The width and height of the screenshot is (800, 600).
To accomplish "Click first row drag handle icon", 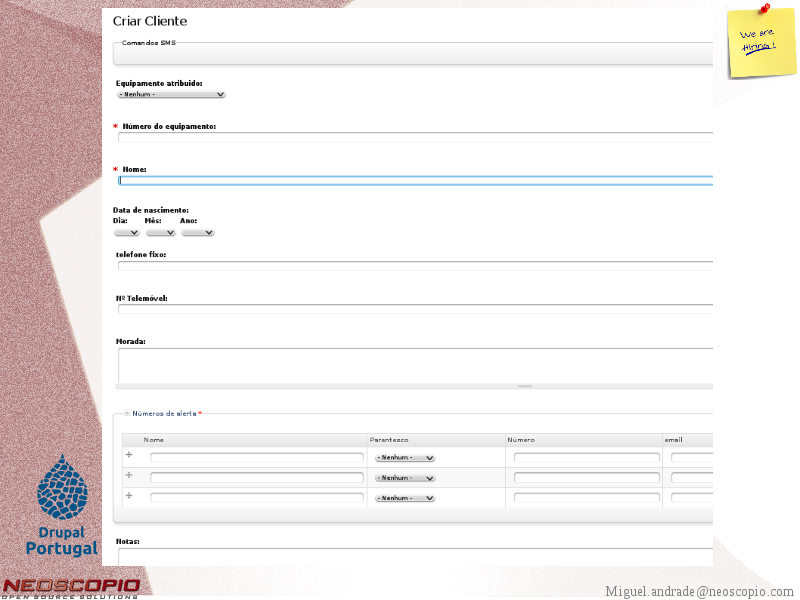I will click(x=129, y=455).
